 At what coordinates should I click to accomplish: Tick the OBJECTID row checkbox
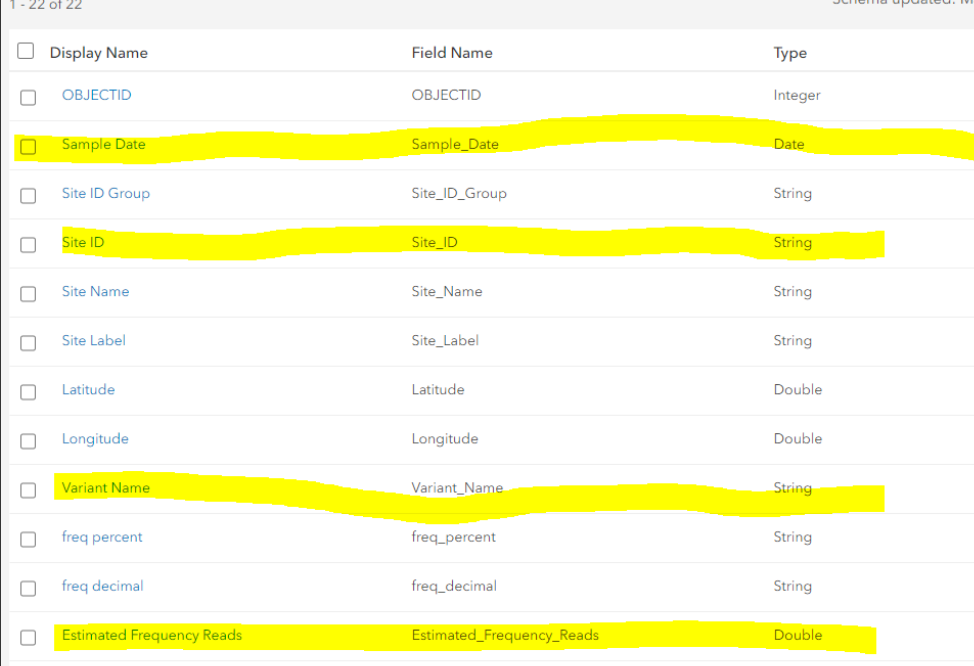point(28,97)
